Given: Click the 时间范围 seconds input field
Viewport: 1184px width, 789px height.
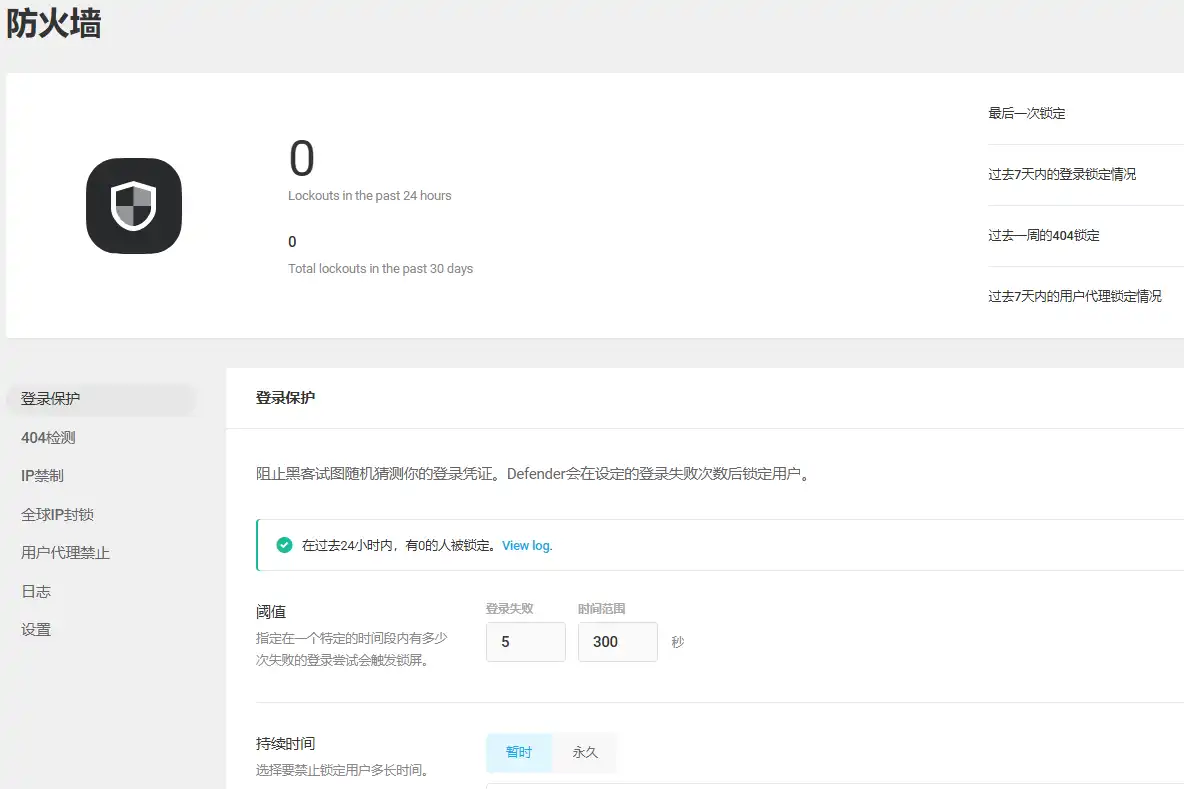Looking at the screenshot, I should coord(617,641).
